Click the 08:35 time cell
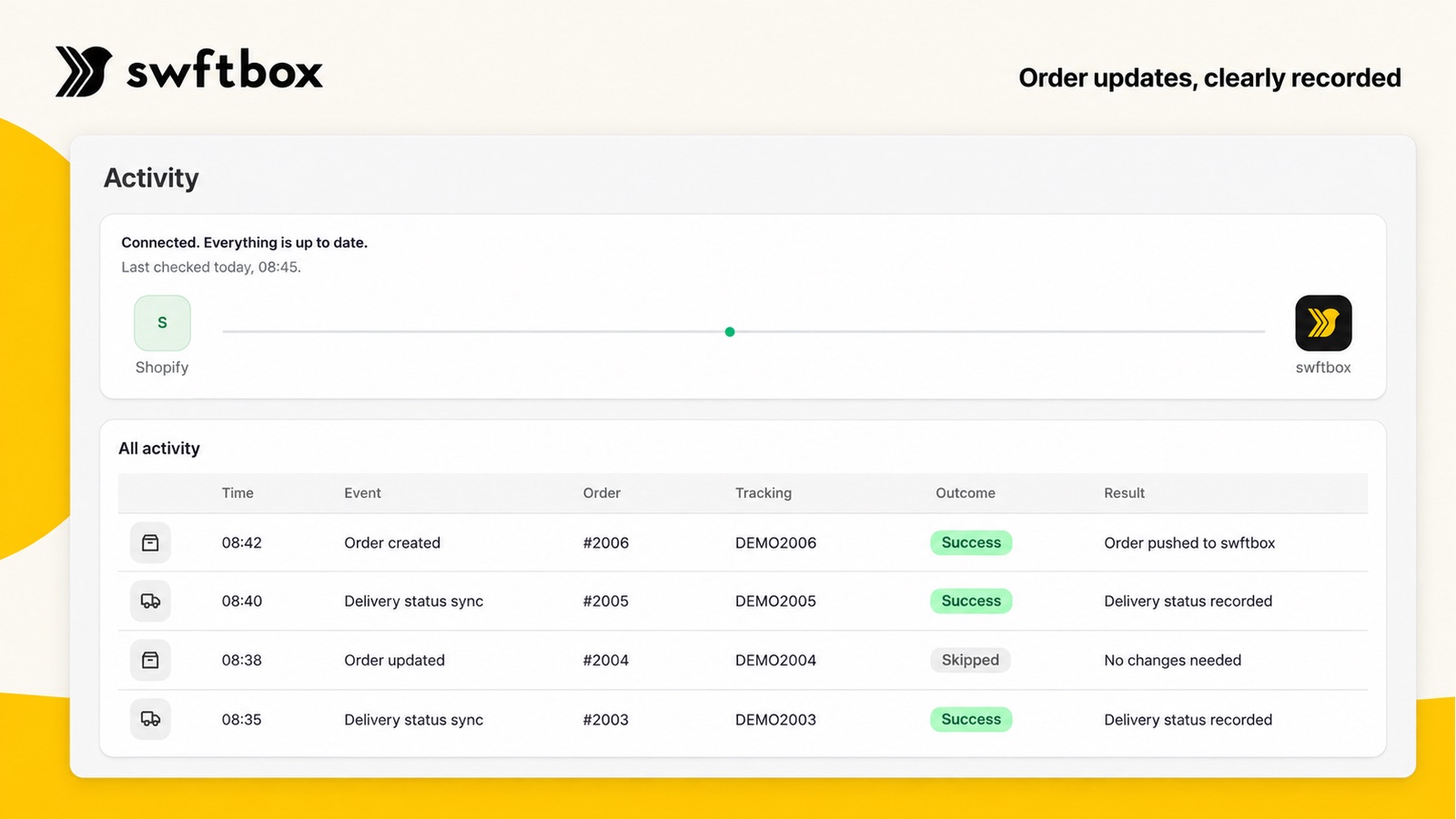This screenshot has width=1456, height=819. point(242,720)
